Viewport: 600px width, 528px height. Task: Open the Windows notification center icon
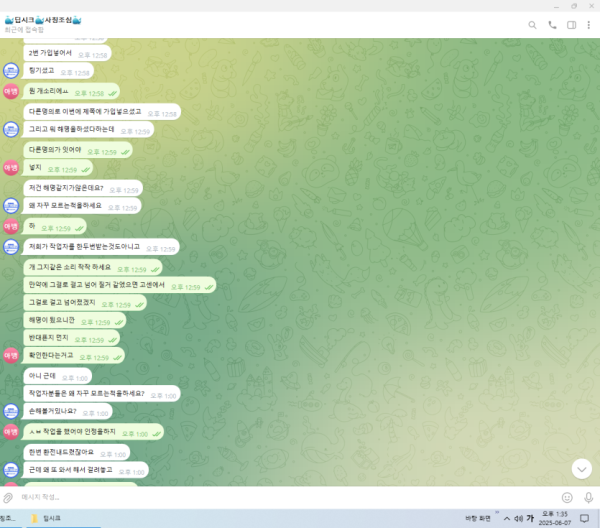click(x=584, y=518)
